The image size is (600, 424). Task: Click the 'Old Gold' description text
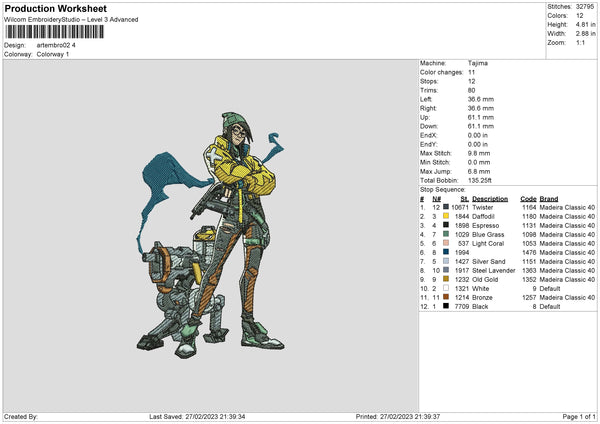(x=485, y=279)
